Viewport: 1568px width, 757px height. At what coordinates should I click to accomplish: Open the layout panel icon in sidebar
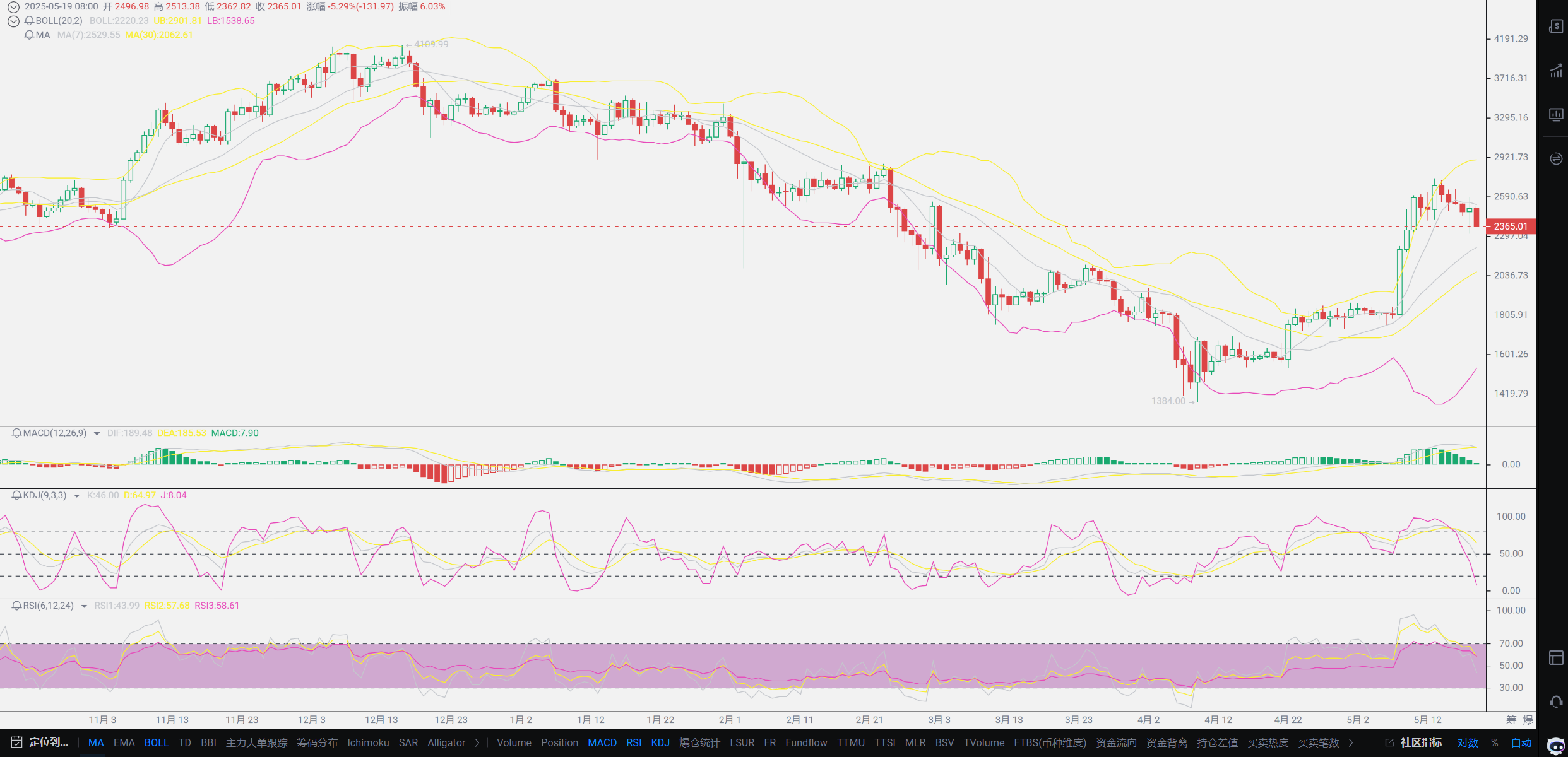1556,658
